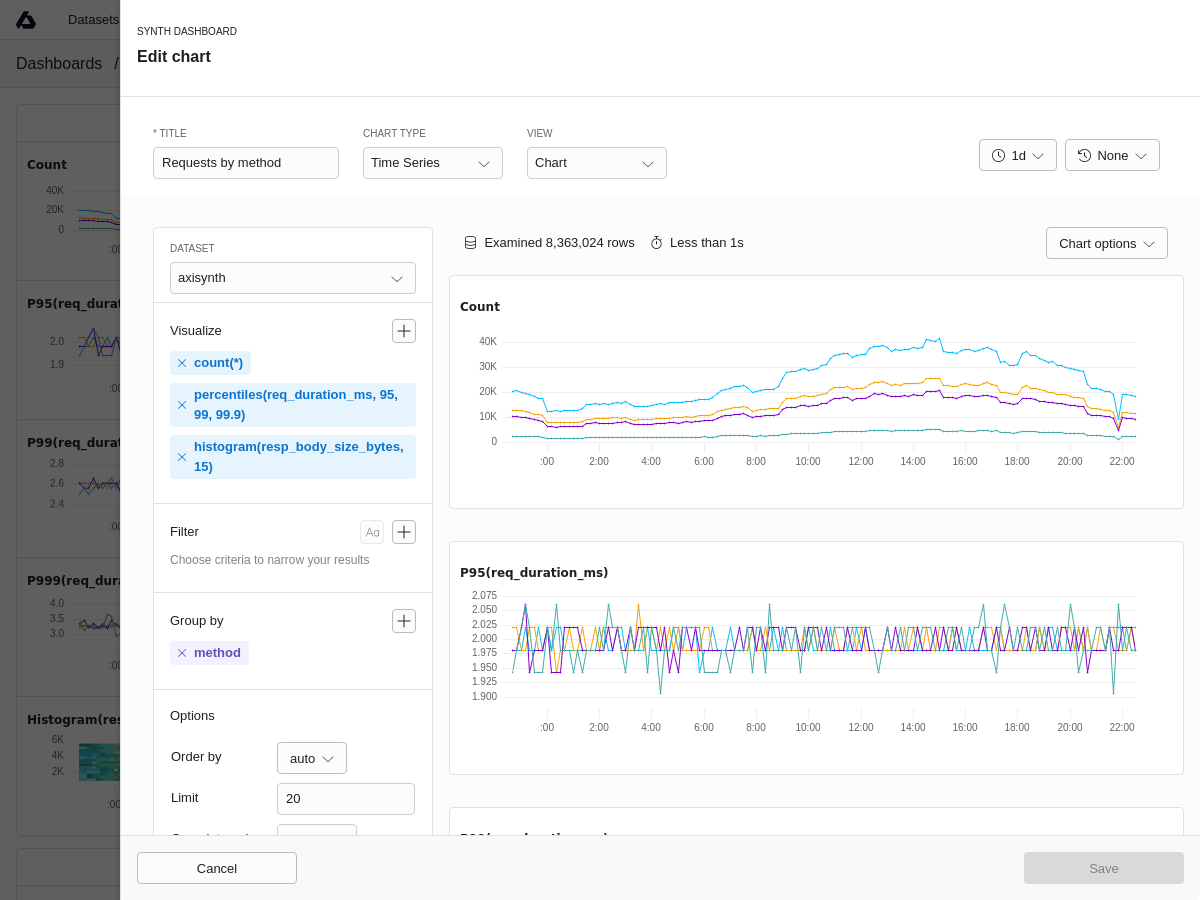1200x900 pixels.
Task: Add a Group by field
Action: coord(404,621)
